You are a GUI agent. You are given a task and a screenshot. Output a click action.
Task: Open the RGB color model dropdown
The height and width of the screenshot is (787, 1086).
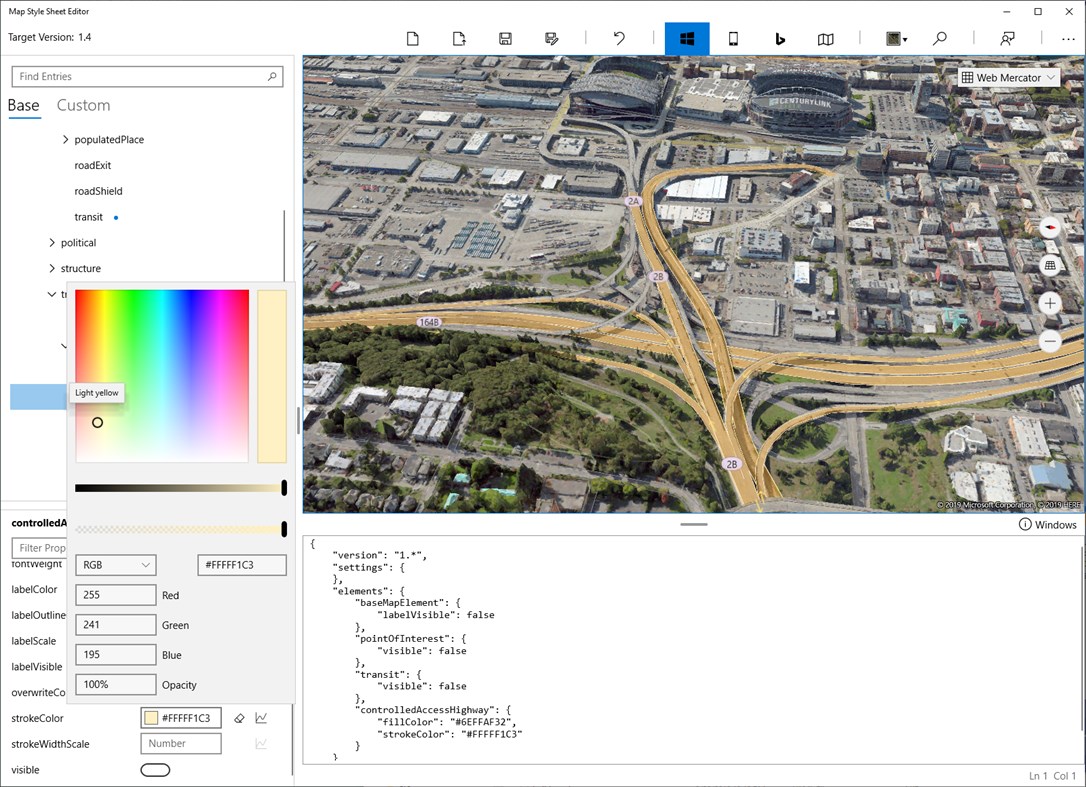(115, 565)
